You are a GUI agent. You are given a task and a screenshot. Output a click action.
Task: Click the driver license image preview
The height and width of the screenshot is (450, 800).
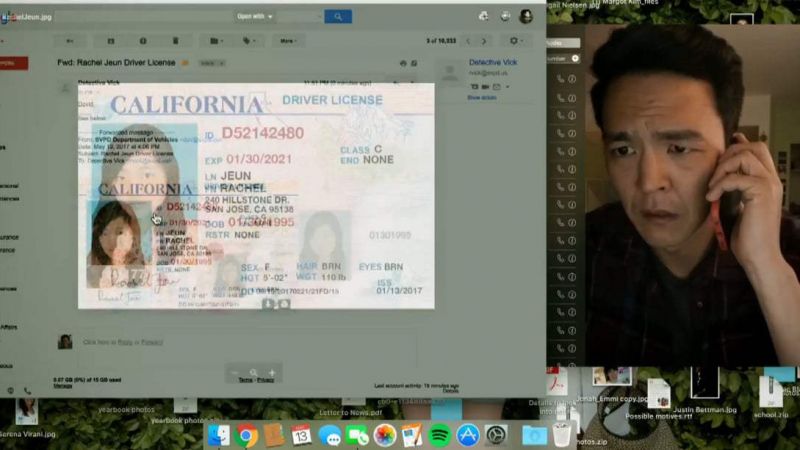coord(256,196)
